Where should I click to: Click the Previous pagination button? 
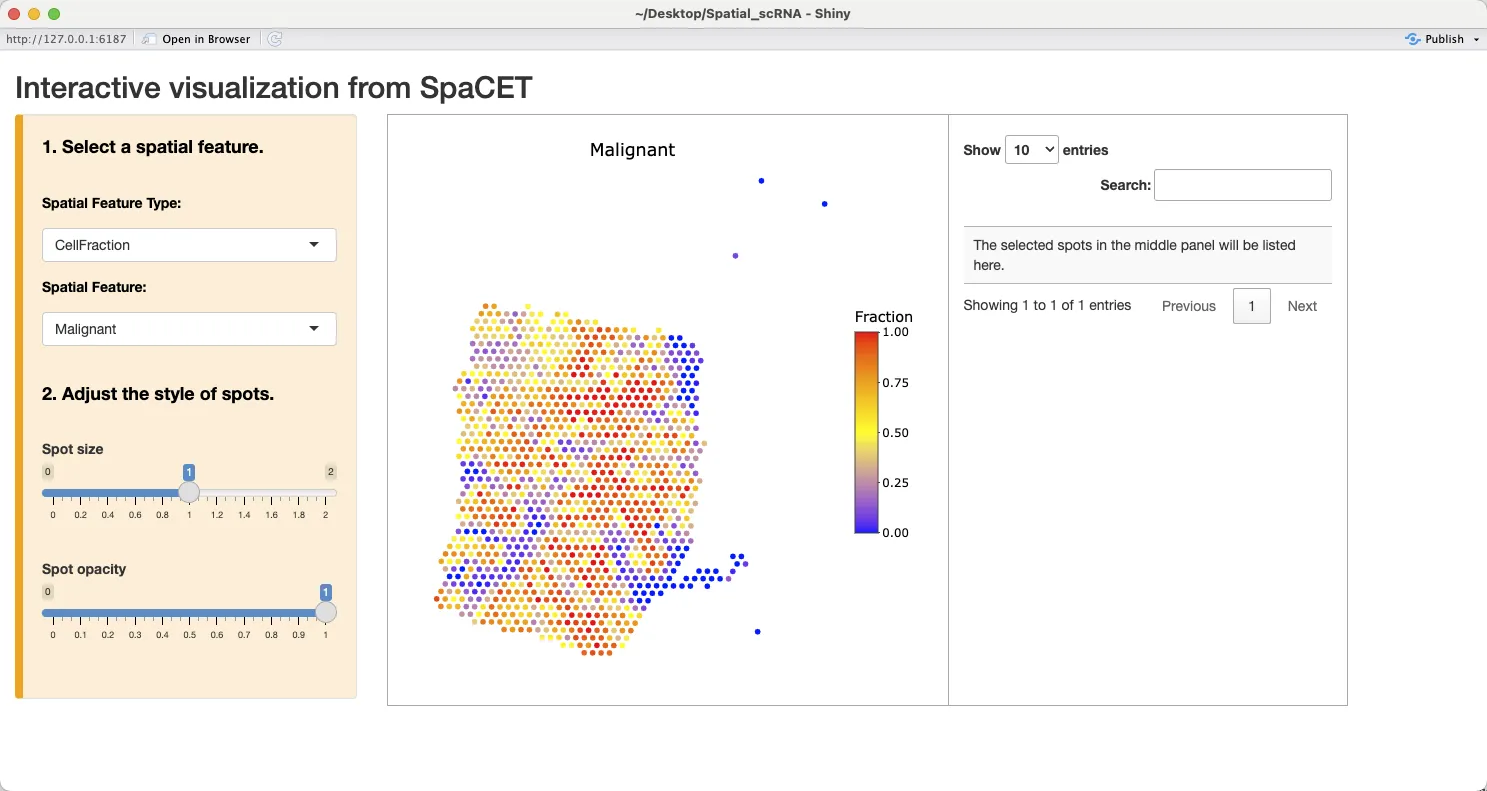point(1189,306)
